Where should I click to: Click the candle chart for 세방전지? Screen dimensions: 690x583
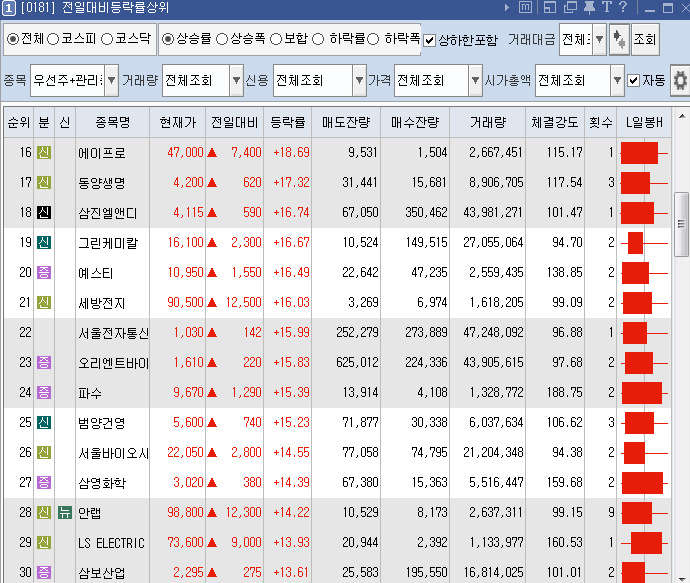(x=644, y=303)
